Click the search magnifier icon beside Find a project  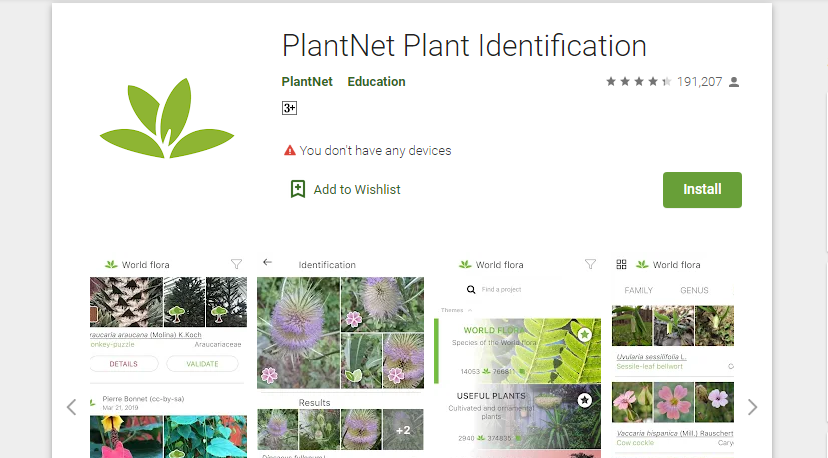471,289
